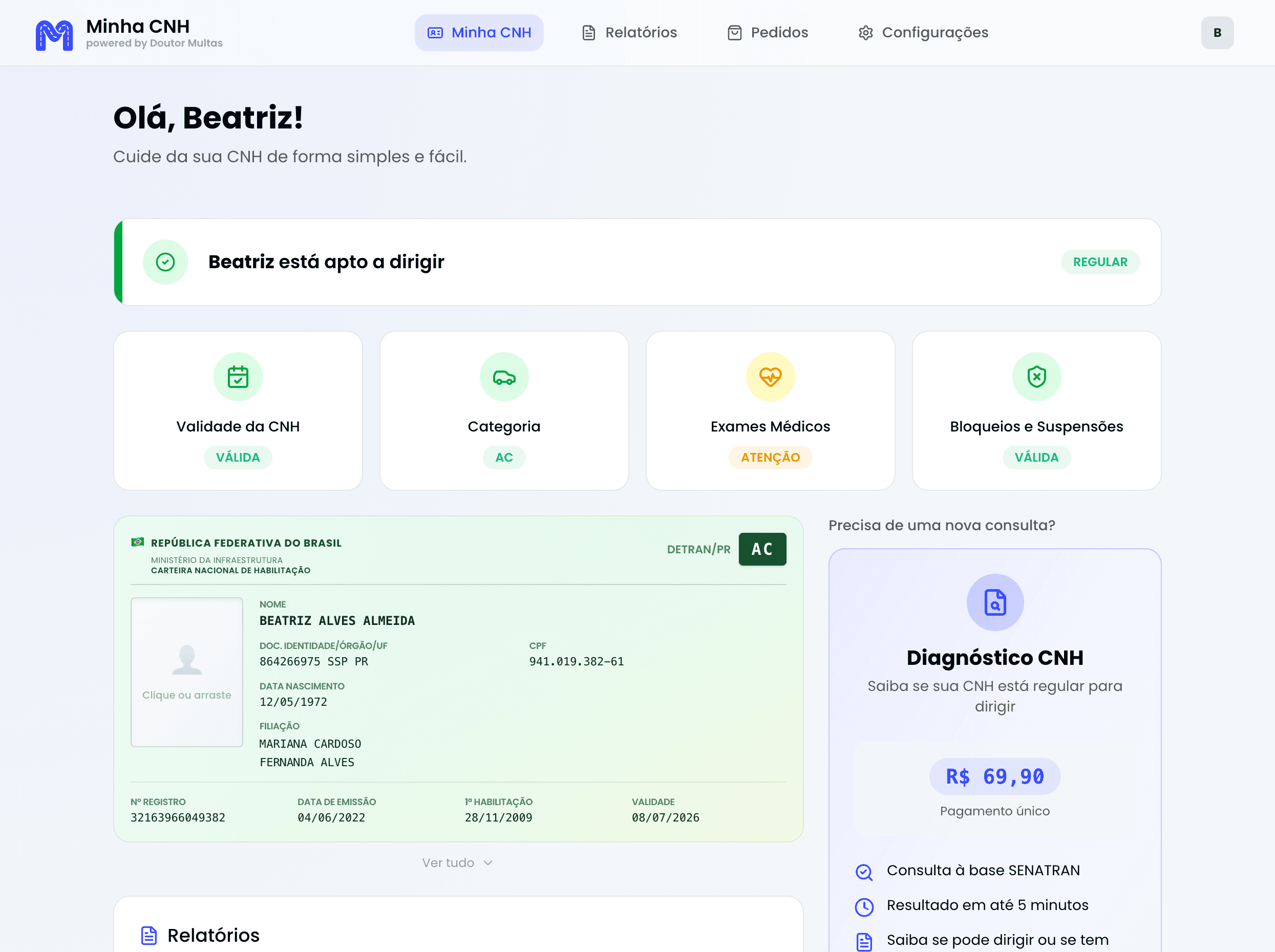Expand Ver tudo below the CNH card
The width and height of the screenshot is (1275, 952).
coord(449,862)
